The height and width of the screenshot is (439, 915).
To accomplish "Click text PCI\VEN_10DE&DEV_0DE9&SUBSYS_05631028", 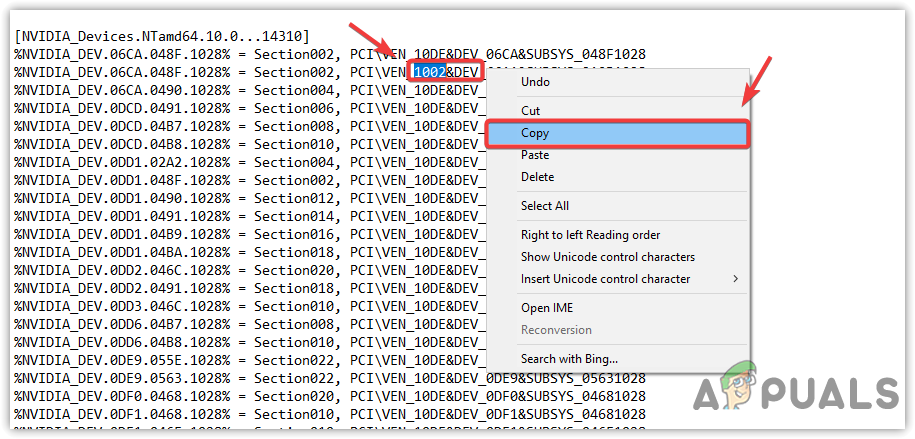I will pos(498,378).
